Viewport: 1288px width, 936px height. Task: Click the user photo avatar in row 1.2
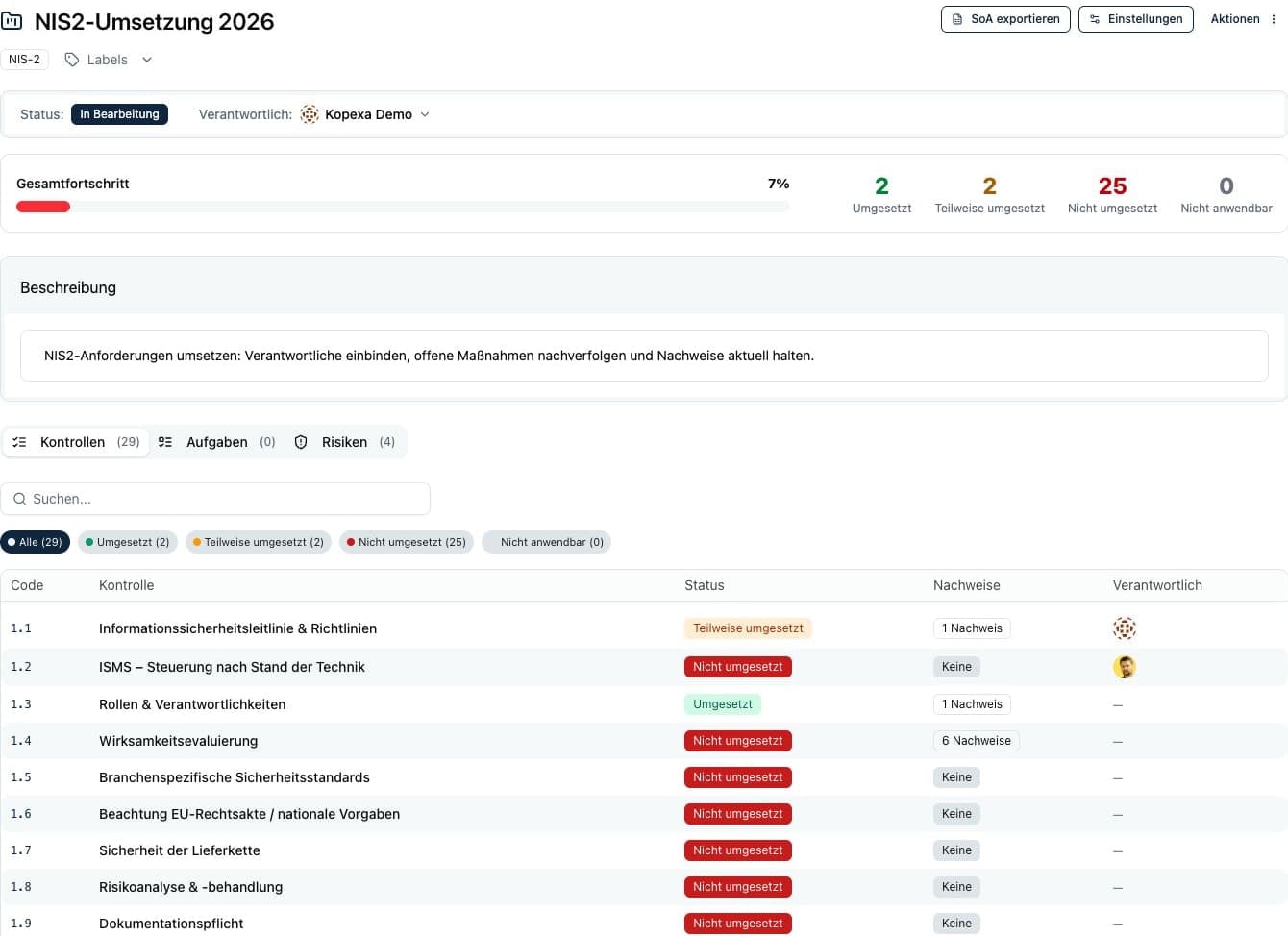1124,667
